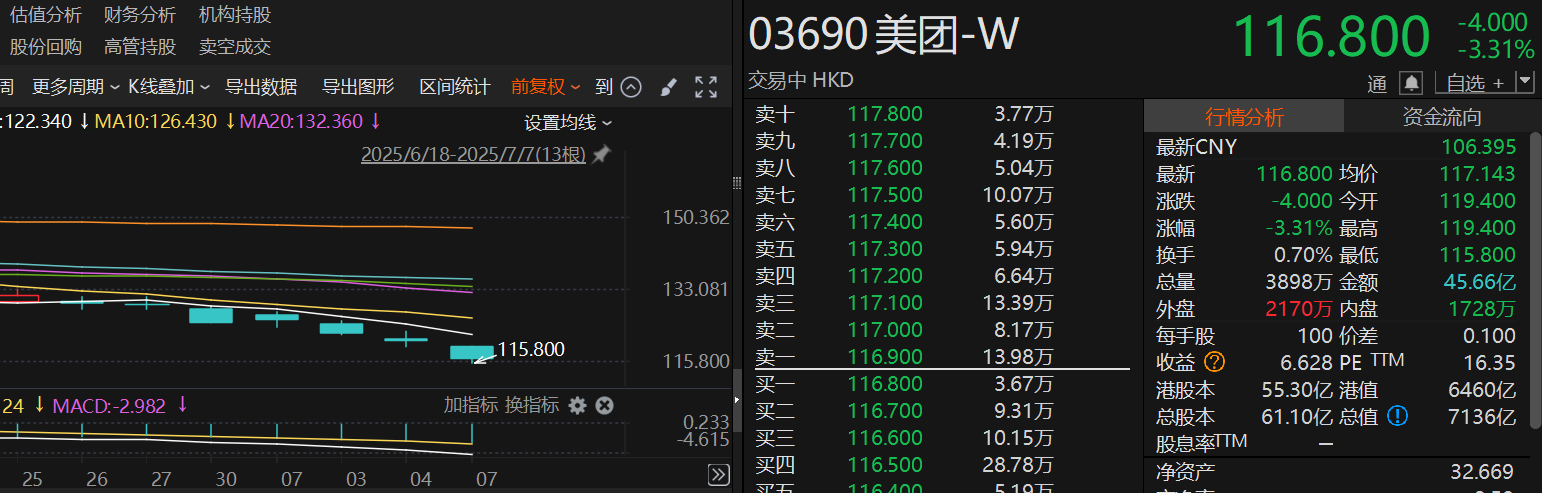Click the MA20:132.360 legend label
This screenshot has height=493, width=1542.
pos(301,122)
